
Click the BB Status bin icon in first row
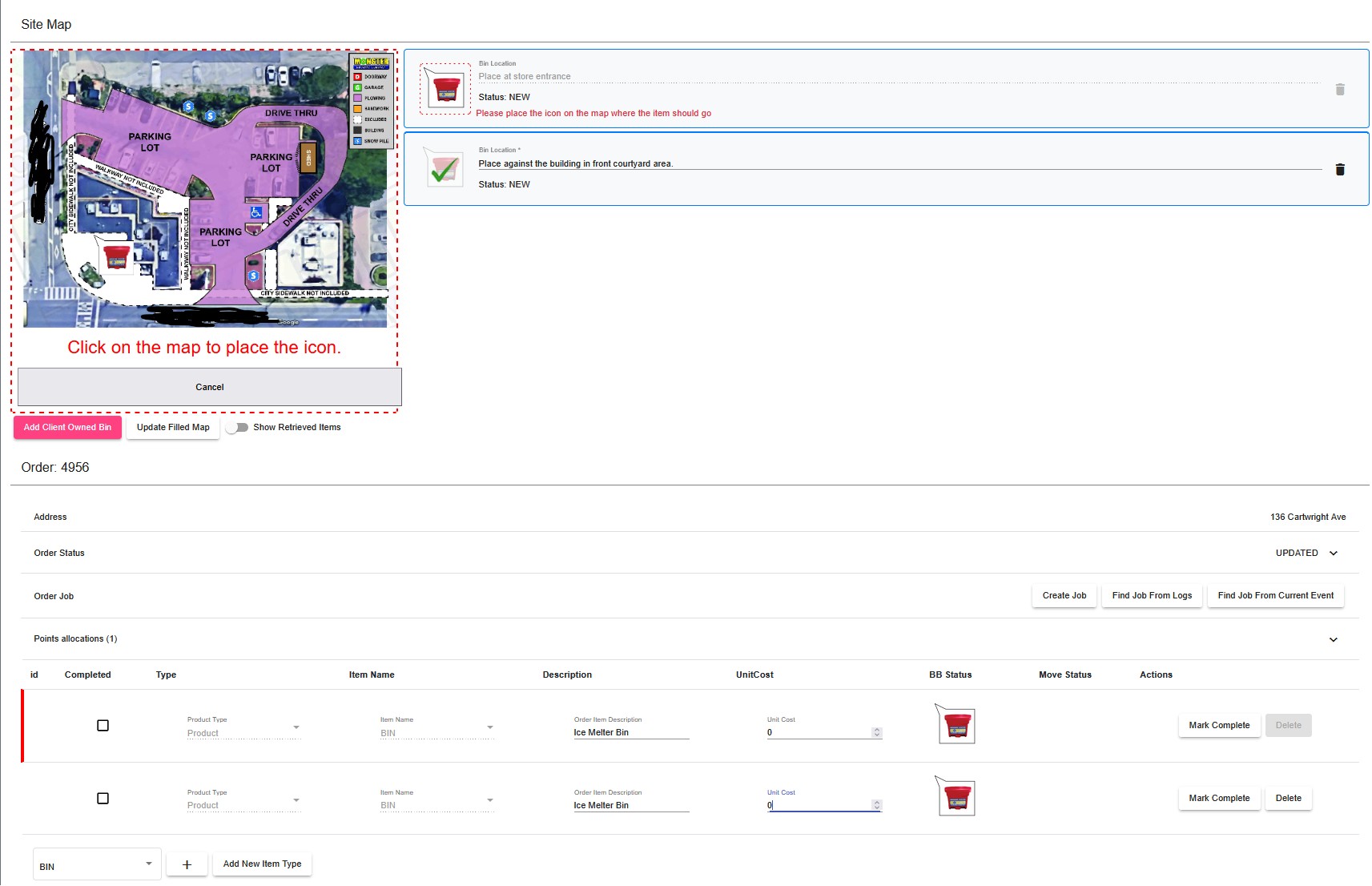coord(956,725)
